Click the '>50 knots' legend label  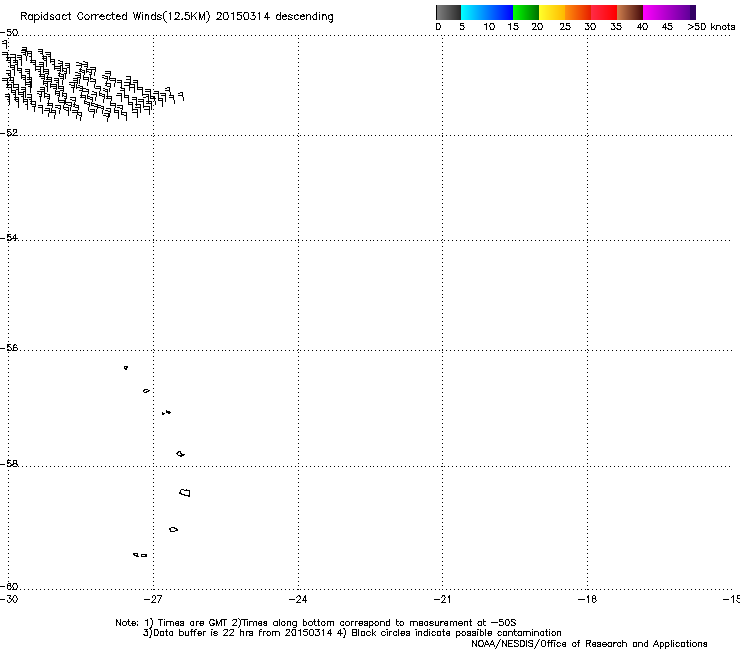point(711,27)
